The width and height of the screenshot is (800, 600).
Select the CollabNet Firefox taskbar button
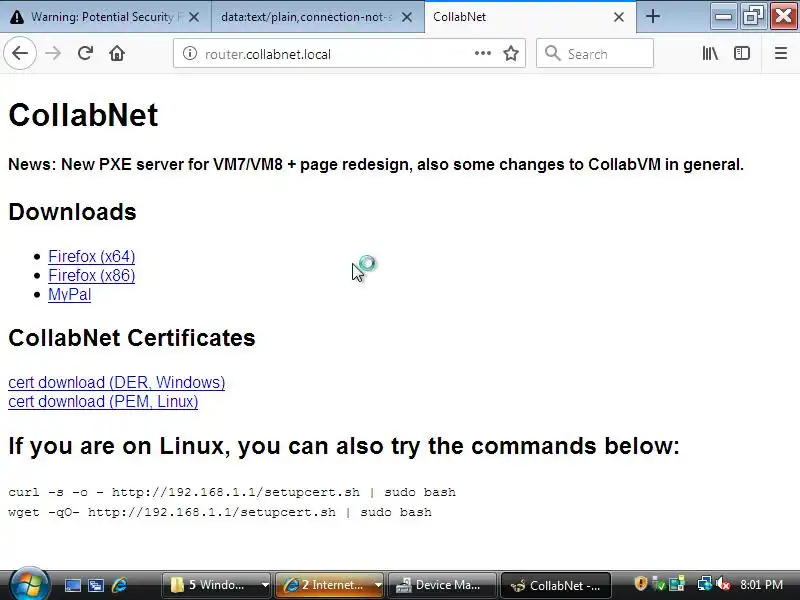click(556, 585)
